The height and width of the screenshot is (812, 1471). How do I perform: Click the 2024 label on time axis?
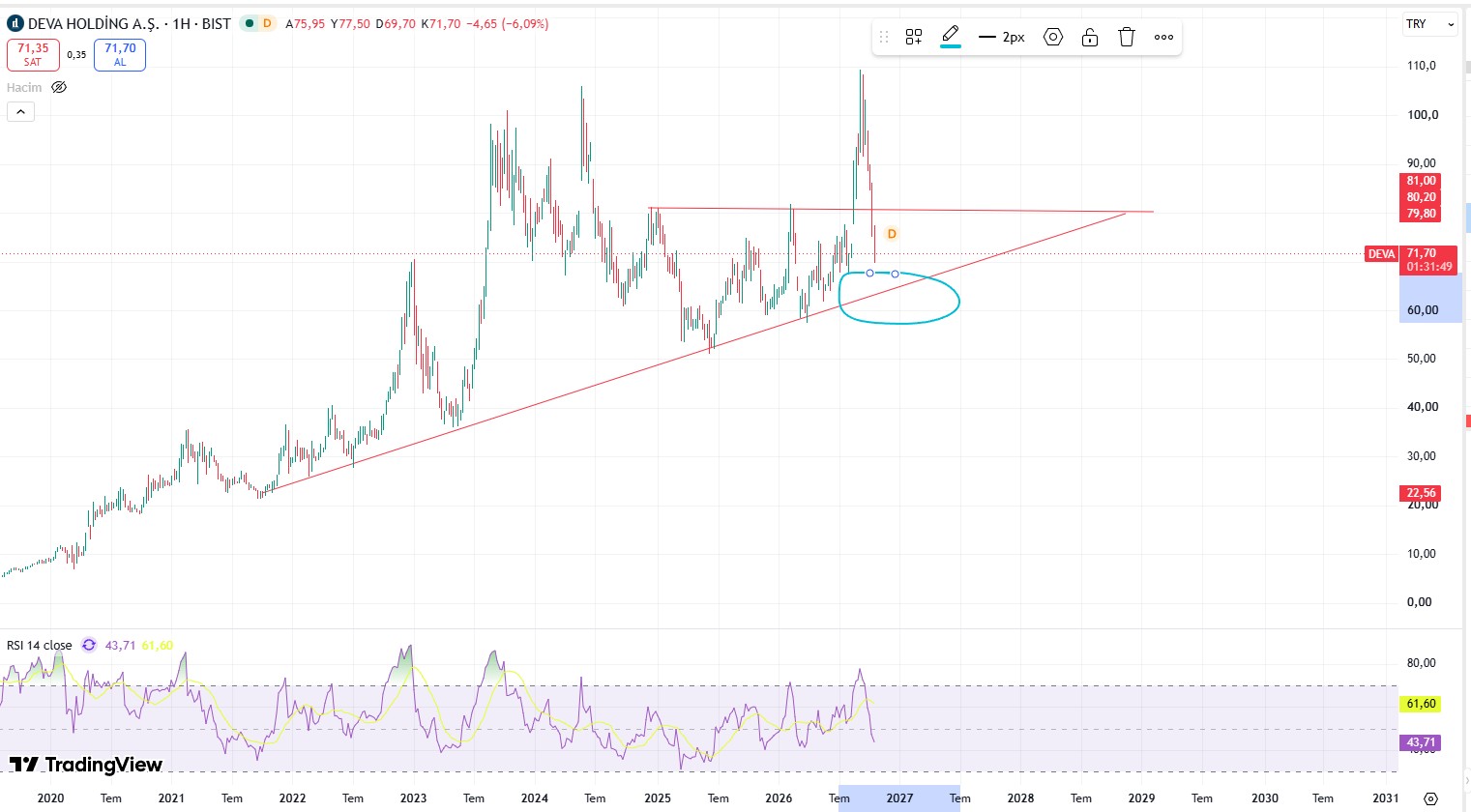point(535,798)
